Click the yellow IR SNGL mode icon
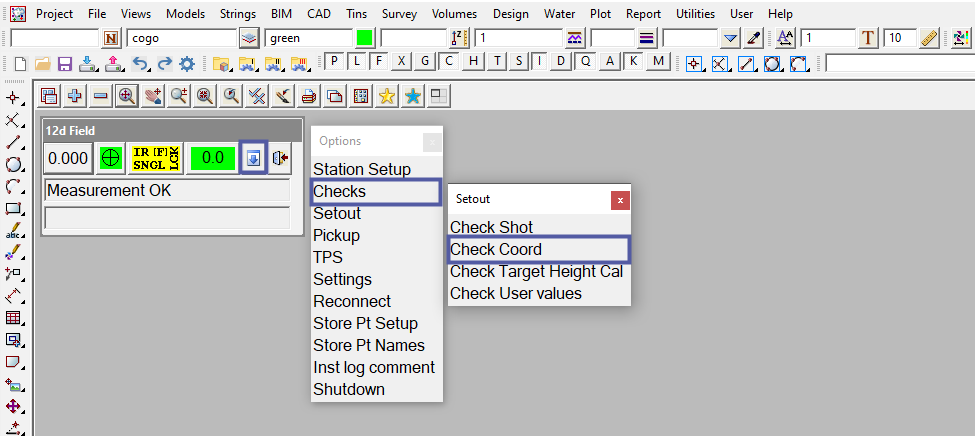 [x=155, y=158]
